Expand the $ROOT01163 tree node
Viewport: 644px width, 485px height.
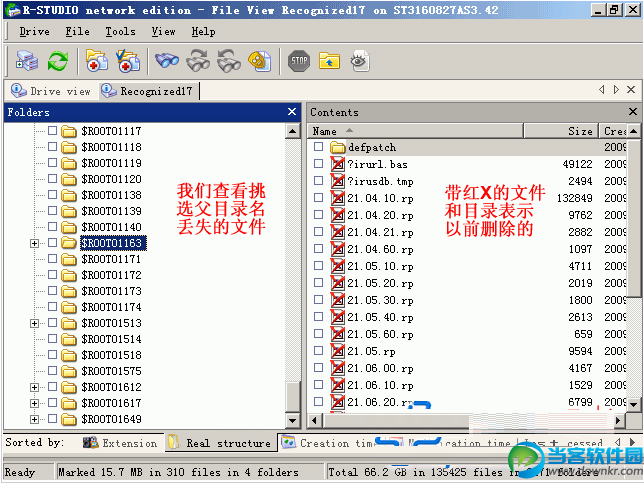pyautogui.click(x=34, y=243)
